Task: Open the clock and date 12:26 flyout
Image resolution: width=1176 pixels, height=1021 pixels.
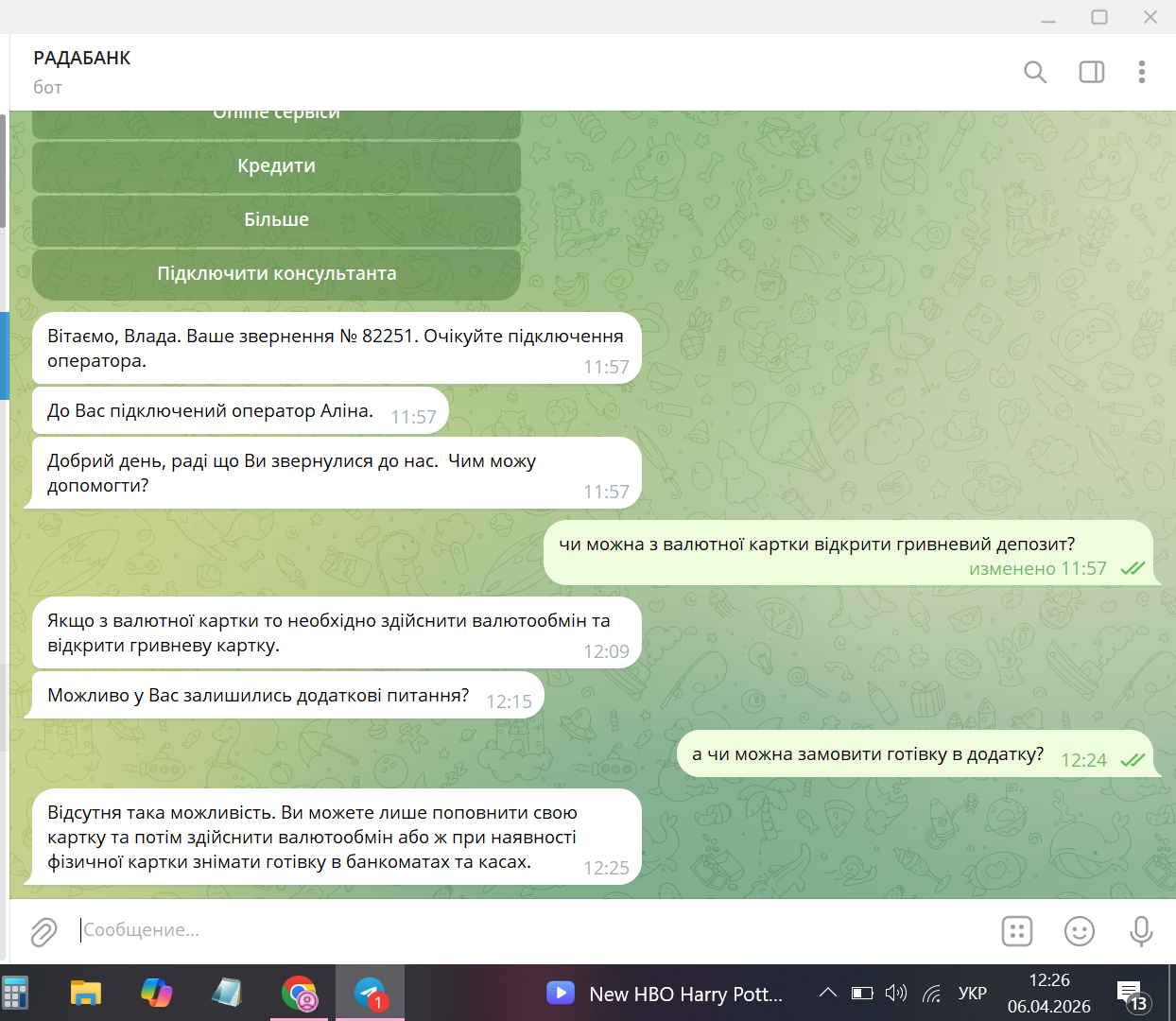Action: click(x=1049, y=994)
